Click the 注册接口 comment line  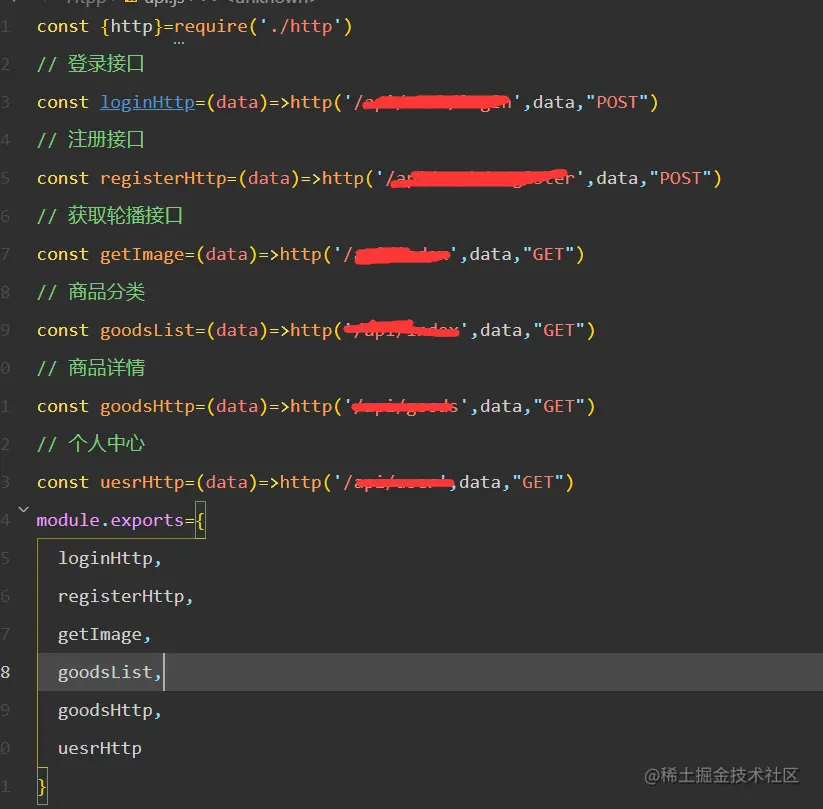tap(90, 140)
